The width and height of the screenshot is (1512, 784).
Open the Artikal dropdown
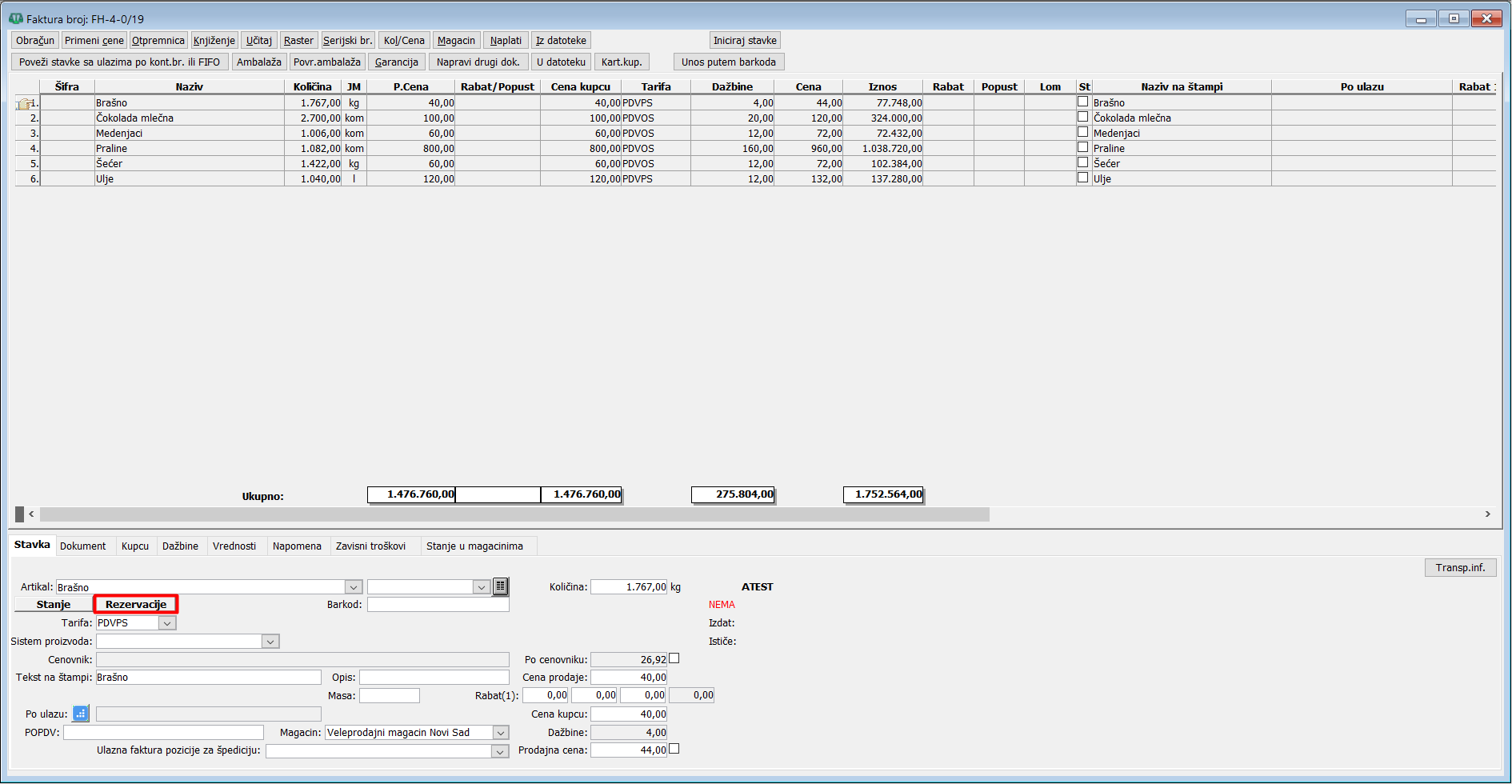(354, 587)
